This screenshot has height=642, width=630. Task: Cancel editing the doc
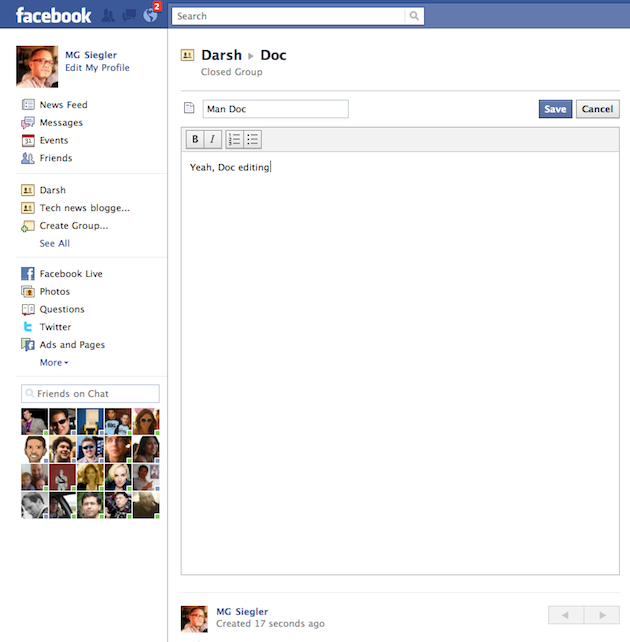(598, 109)
